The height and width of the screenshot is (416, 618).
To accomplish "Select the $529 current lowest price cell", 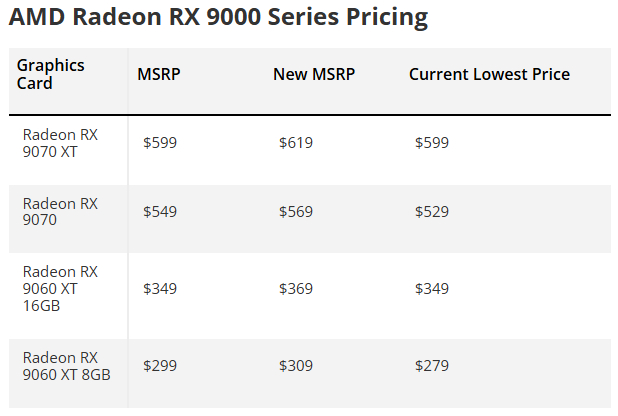I will (432, 212).
